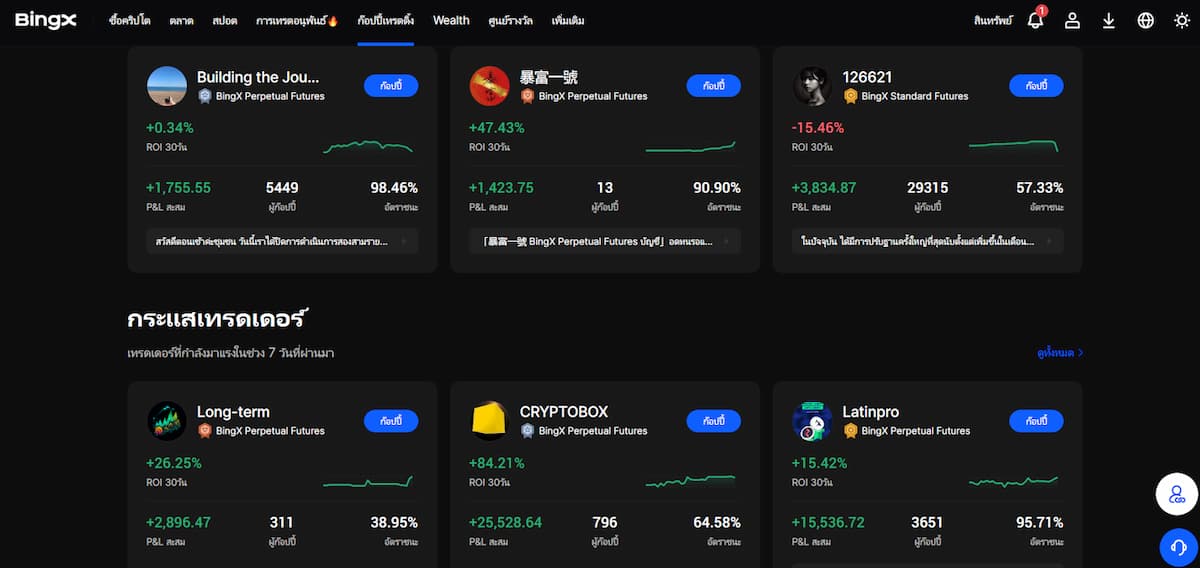
Task: Copy trader CRYPTOBOX button
Action: coord(713,421)
